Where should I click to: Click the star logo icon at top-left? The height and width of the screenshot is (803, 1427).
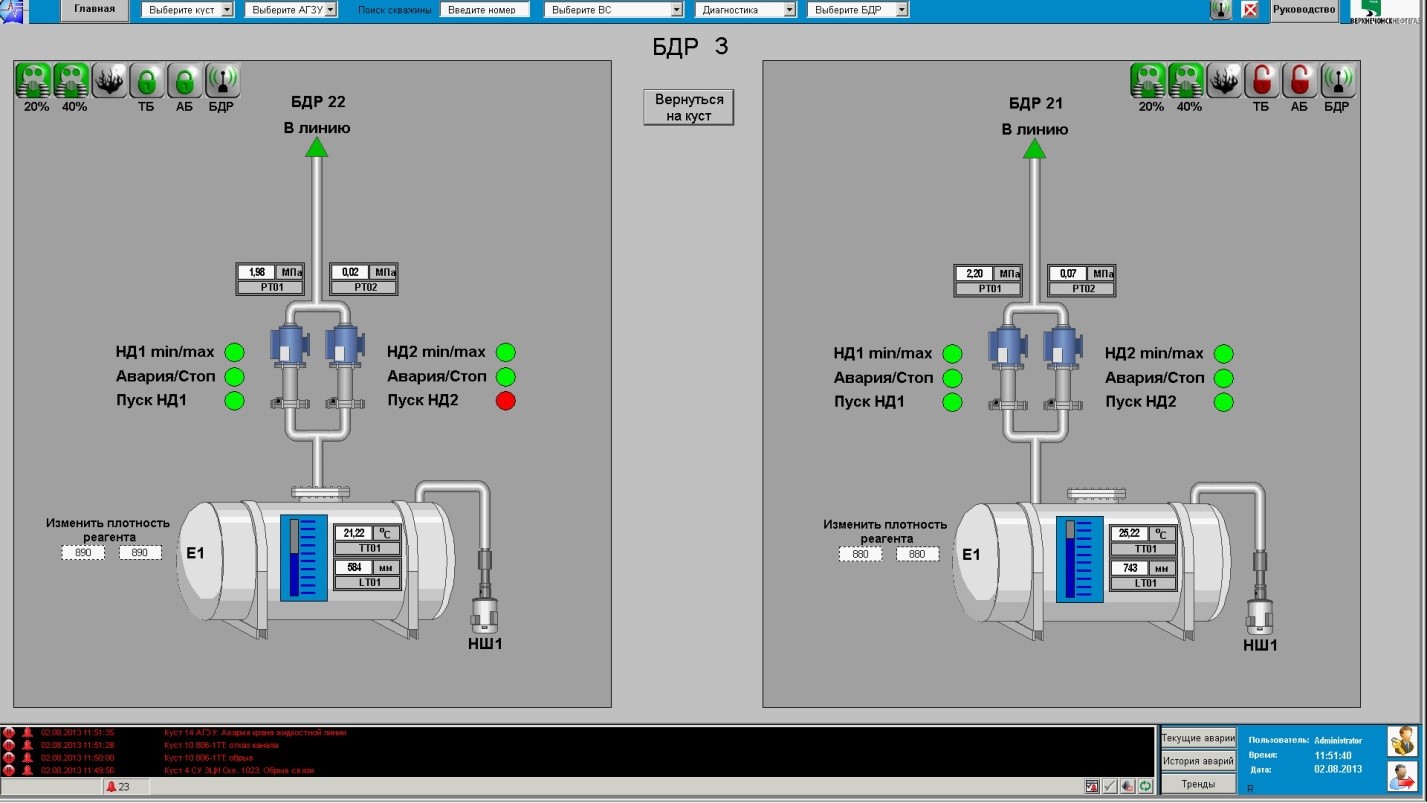point(11,11)
